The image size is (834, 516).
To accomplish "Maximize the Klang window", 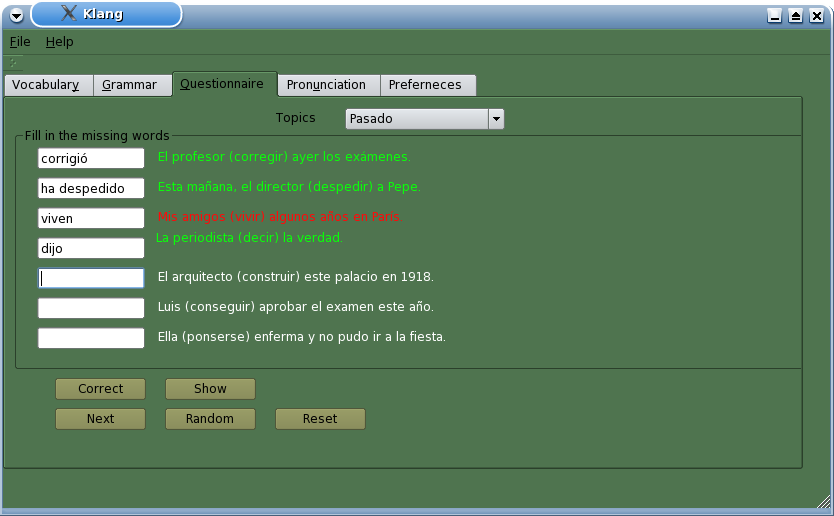I will 795,15.
